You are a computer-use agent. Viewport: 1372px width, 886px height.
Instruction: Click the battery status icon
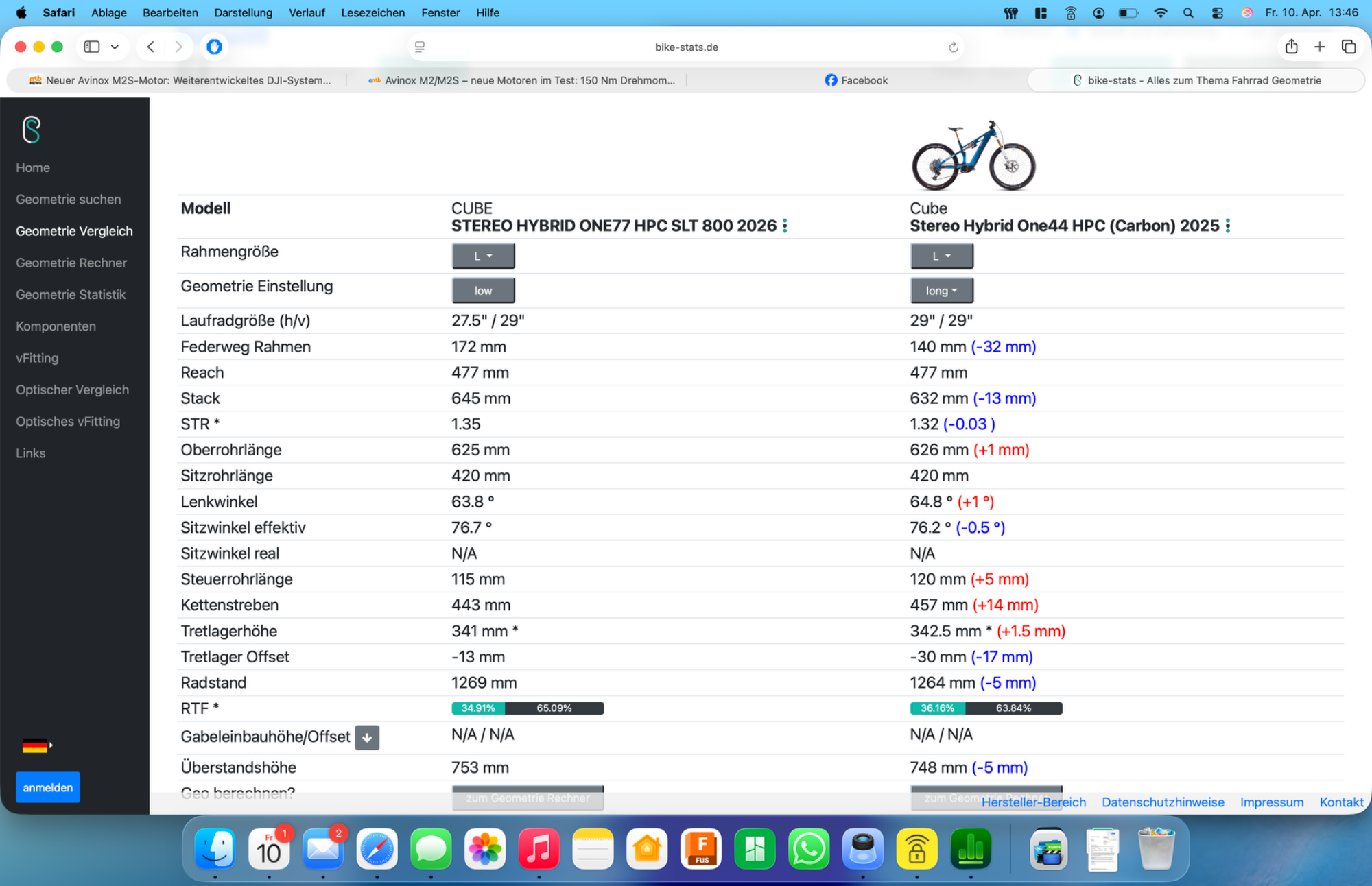coord(1128,12)
